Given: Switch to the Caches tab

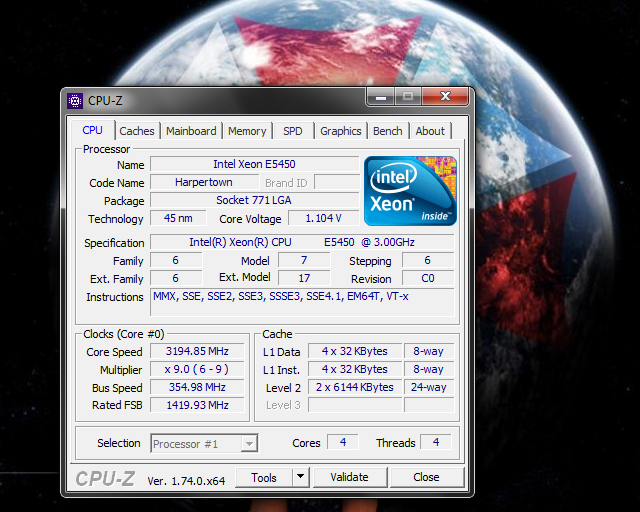Looking at the screenshot, I should (137, 131).
